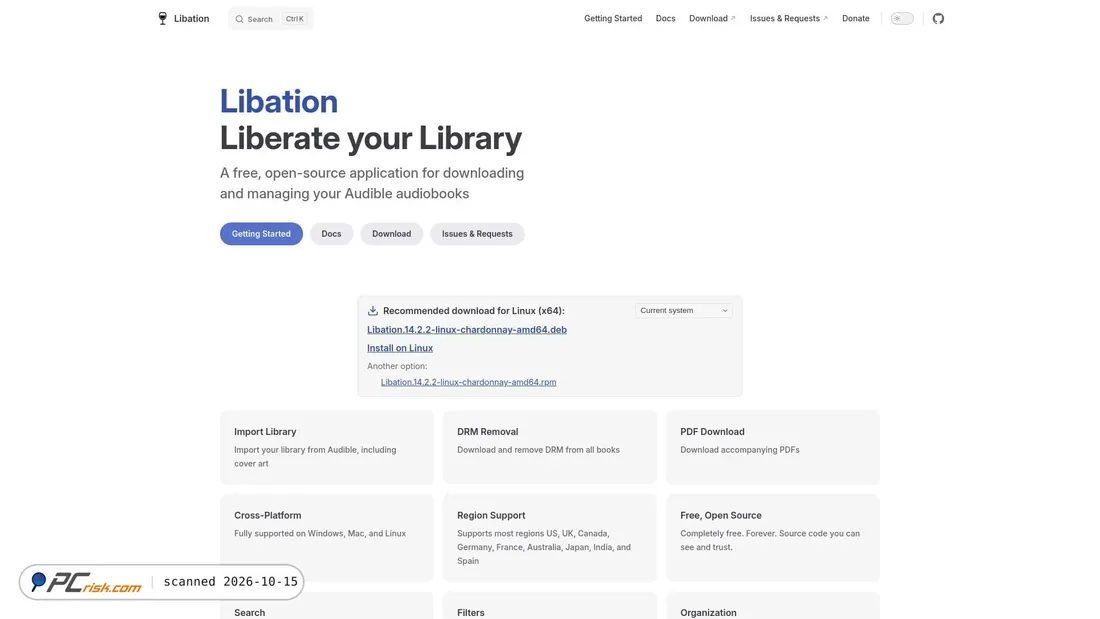Click the Docs pill button under the tagline
The image size is (1100, 619).
331,234
